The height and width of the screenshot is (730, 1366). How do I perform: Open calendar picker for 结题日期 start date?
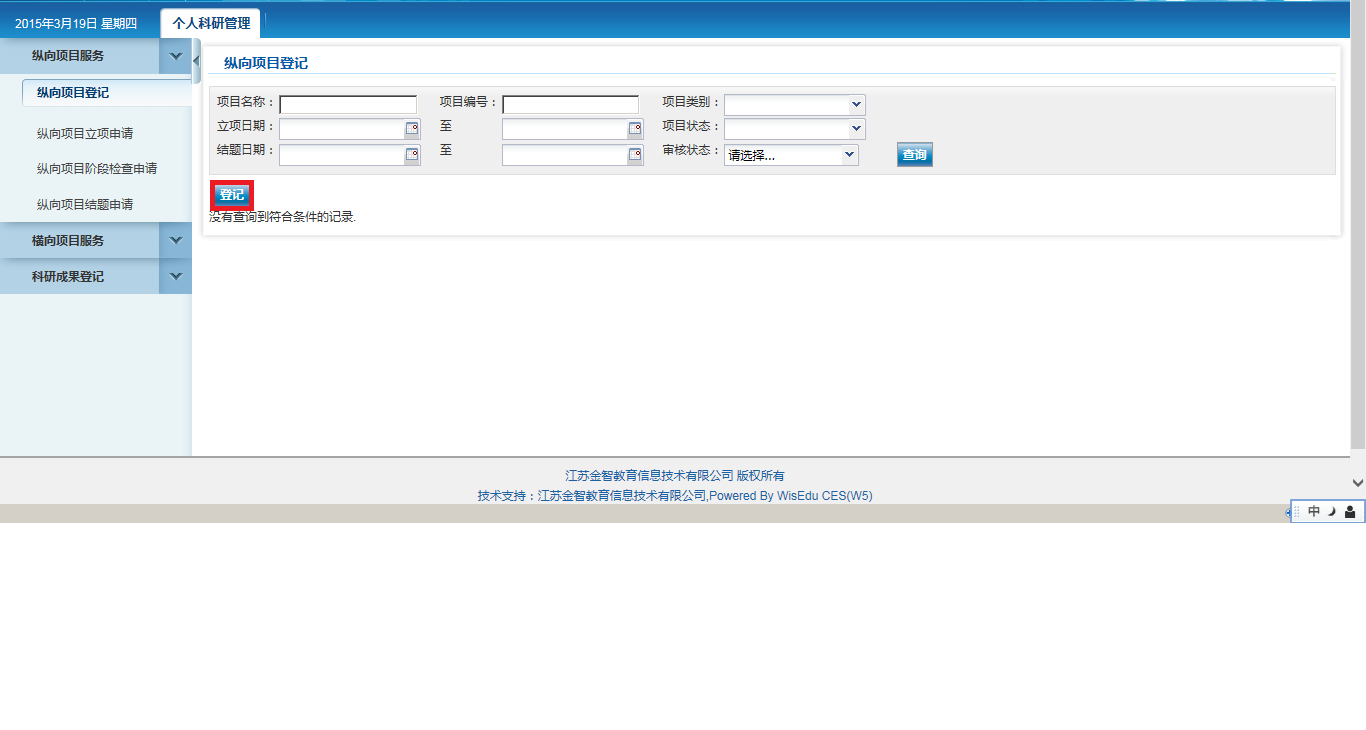[x=411, y=155]
